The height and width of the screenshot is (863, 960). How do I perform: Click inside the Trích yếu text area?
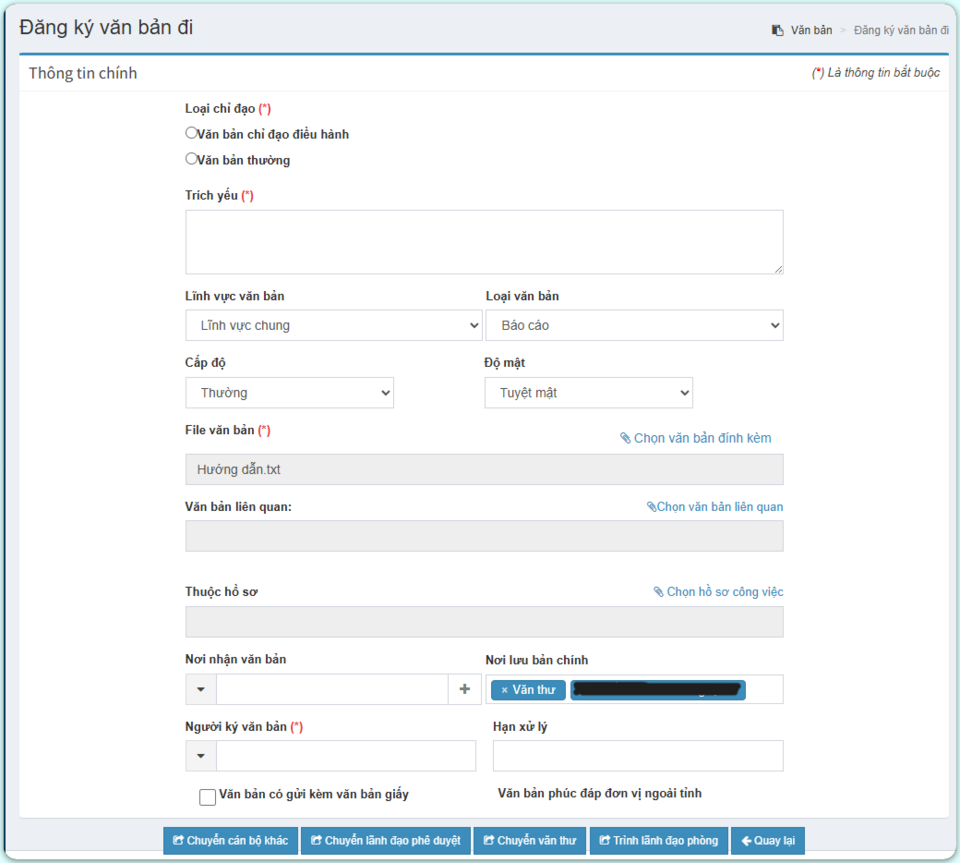click(x=484, y=242)
